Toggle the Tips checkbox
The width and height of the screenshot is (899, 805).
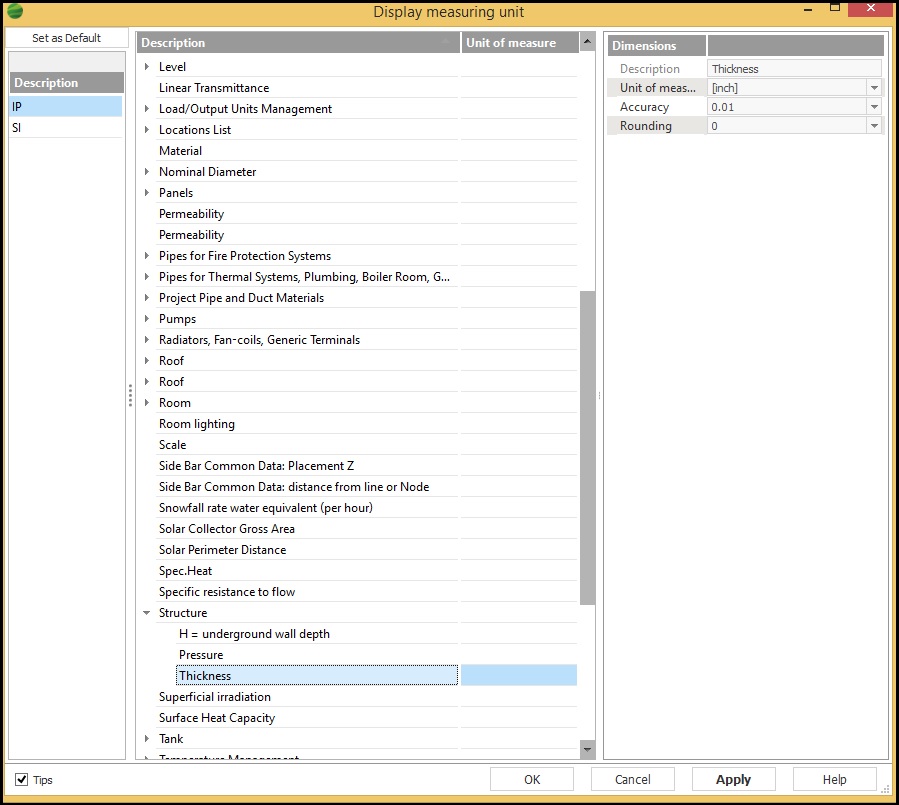22,780
